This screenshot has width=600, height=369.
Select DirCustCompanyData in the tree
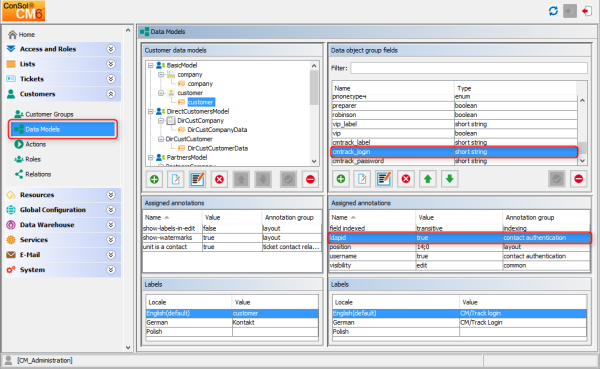(217, 130)
